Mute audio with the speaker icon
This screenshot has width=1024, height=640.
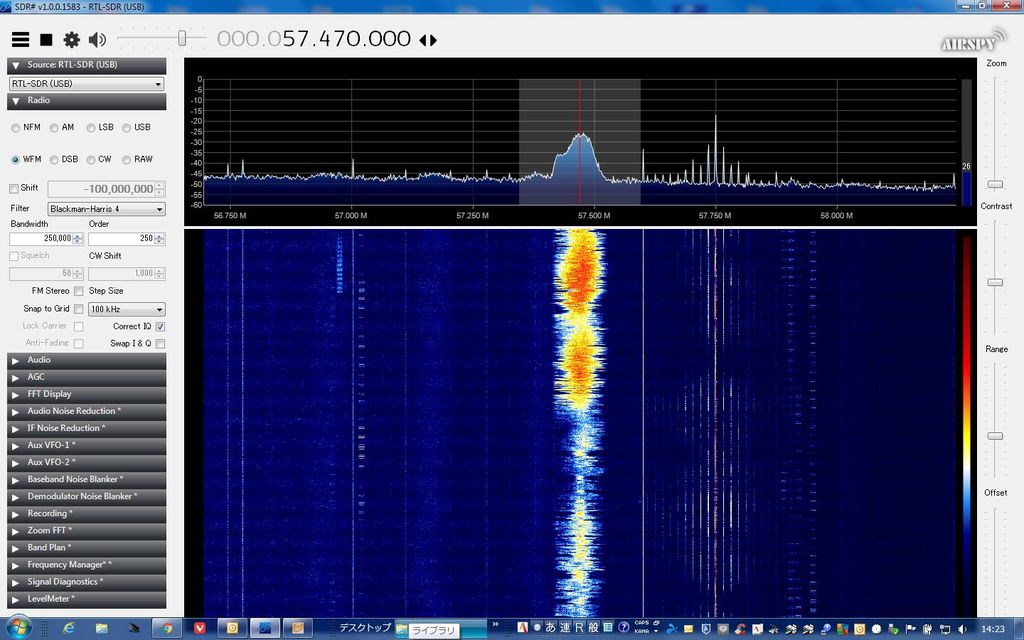(x=97, y=40)
